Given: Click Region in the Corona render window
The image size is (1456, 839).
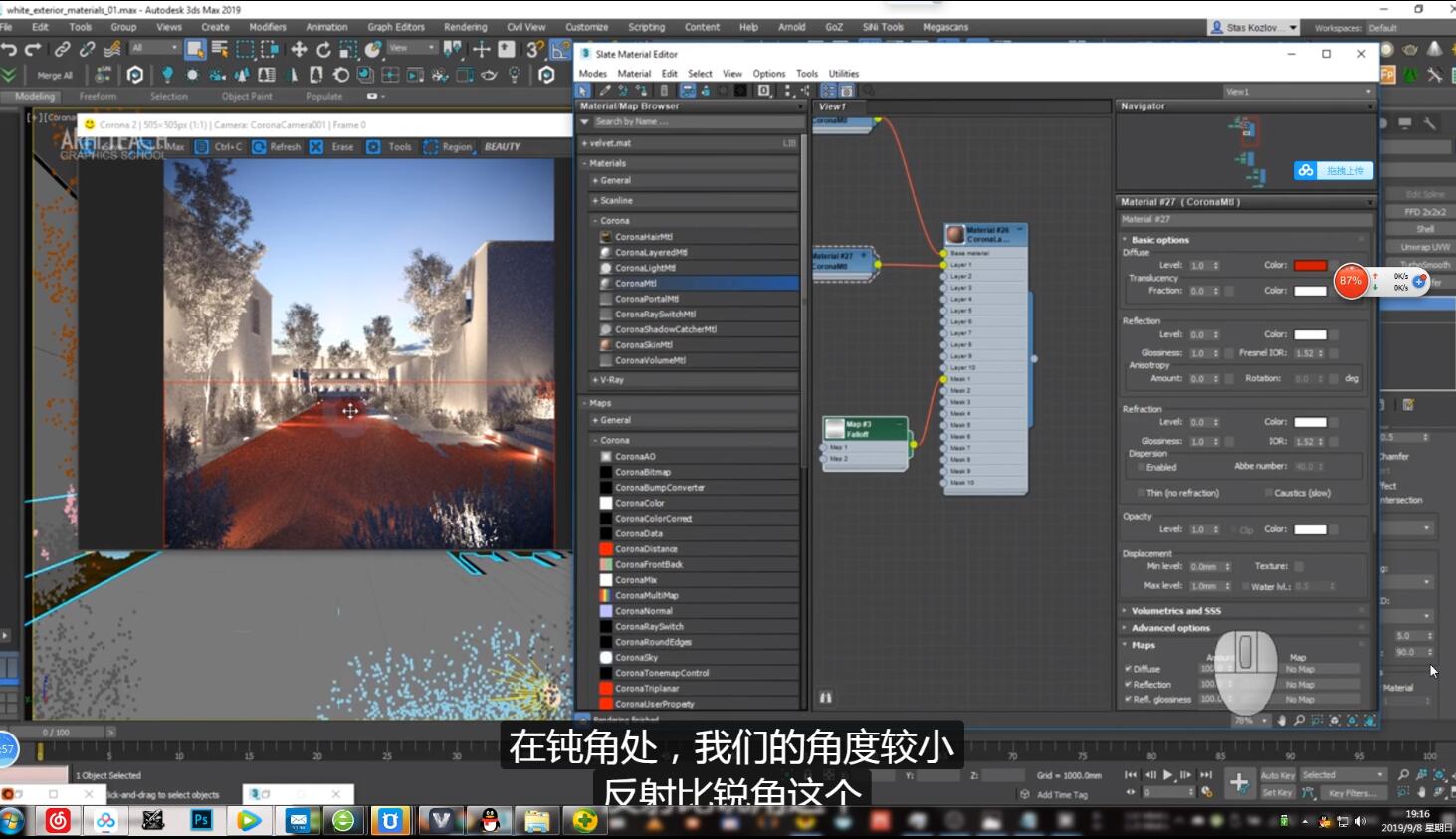Looking at the screenshot, I should coord(448,146).
